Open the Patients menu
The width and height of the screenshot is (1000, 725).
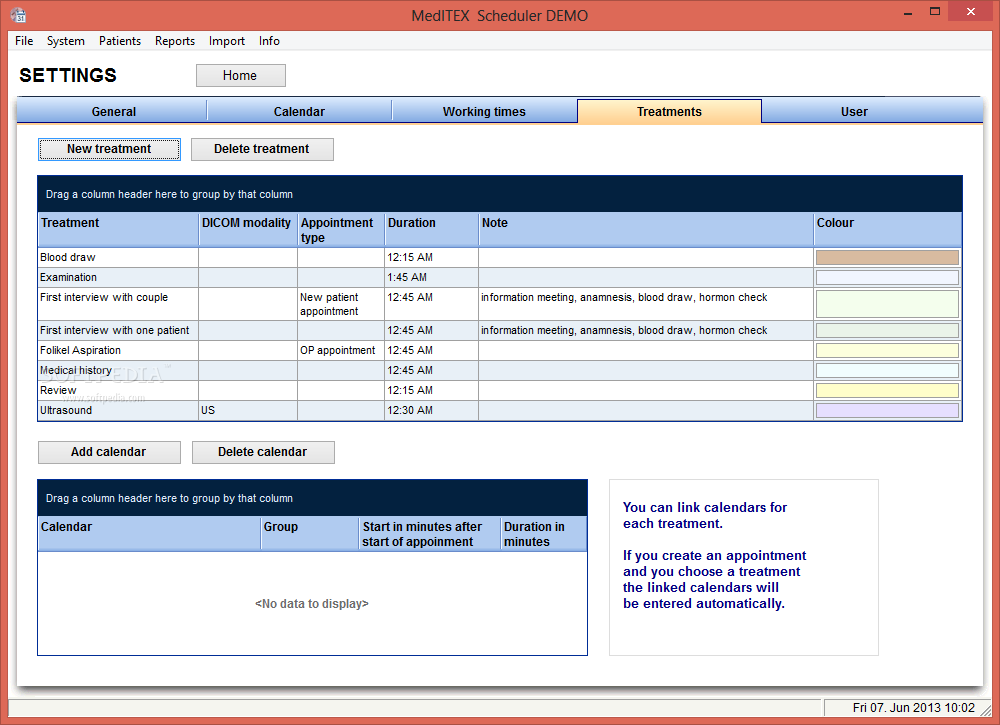coord(120,41)
